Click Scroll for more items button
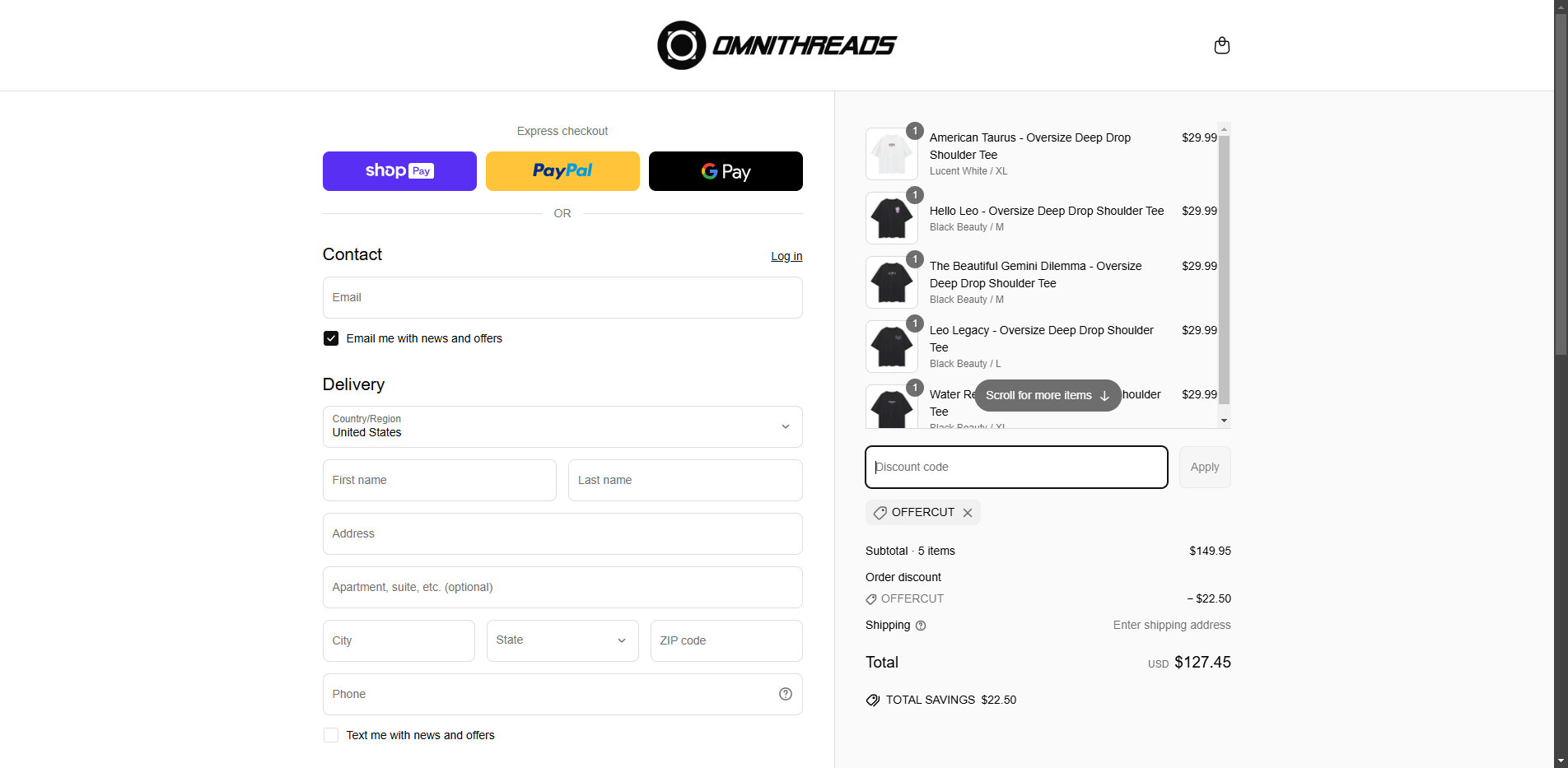 pyautogui.click(x=1048, y=395)
